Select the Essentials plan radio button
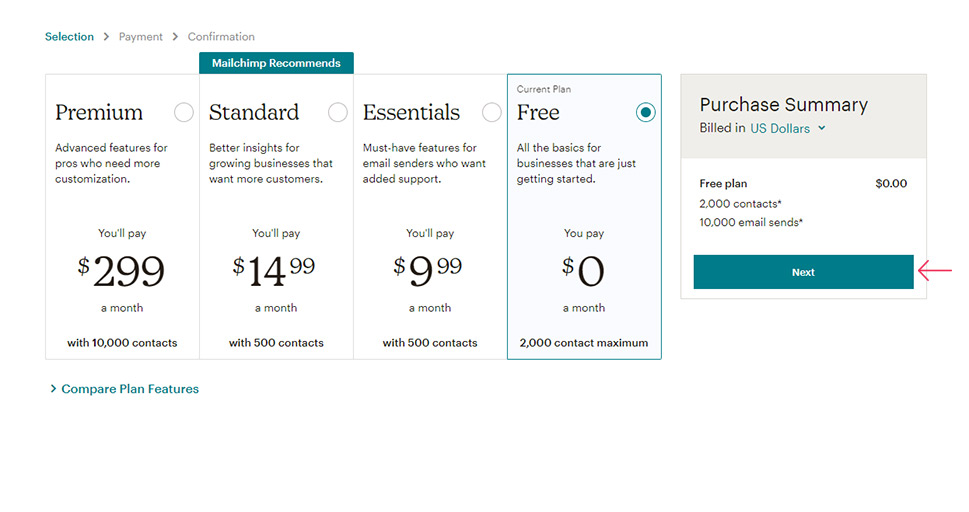The width and height of the screenshot is (969, 512). click(x=491, y=113)
